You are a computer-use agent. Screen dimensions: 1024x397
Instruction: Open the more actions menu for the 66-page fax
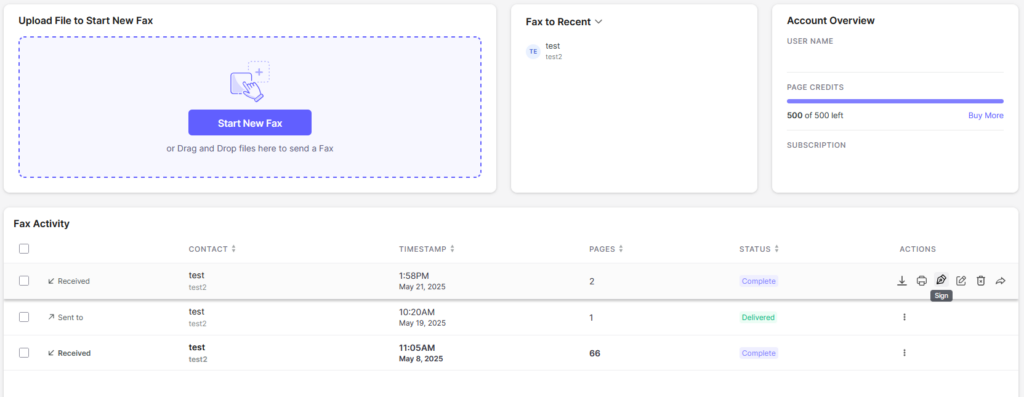tap(904, 353)
